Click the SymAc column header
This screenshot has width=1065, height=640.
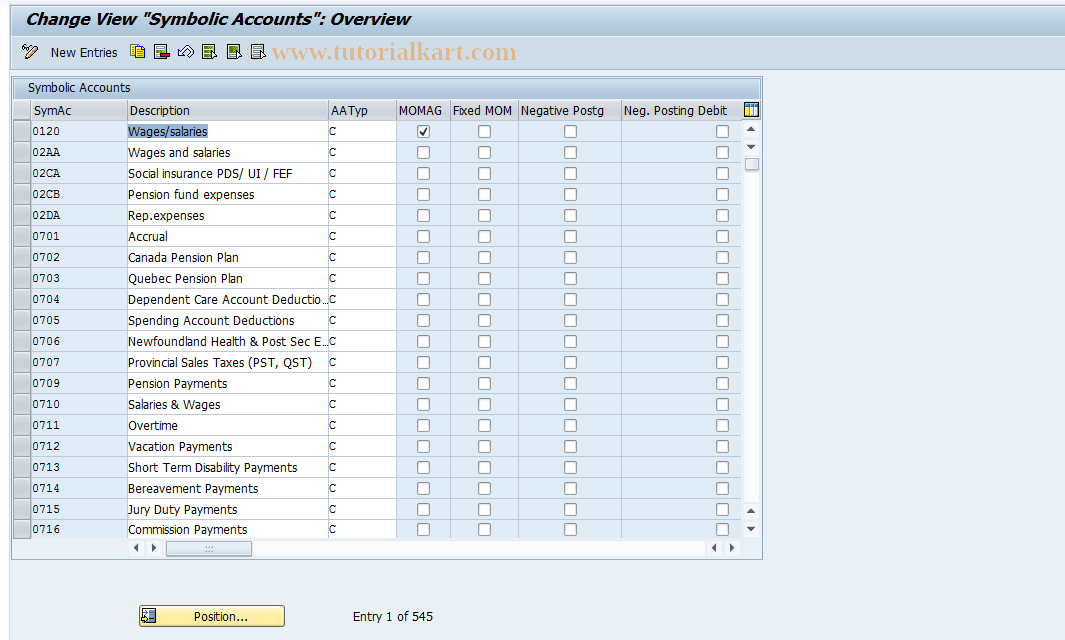[79, 111]
